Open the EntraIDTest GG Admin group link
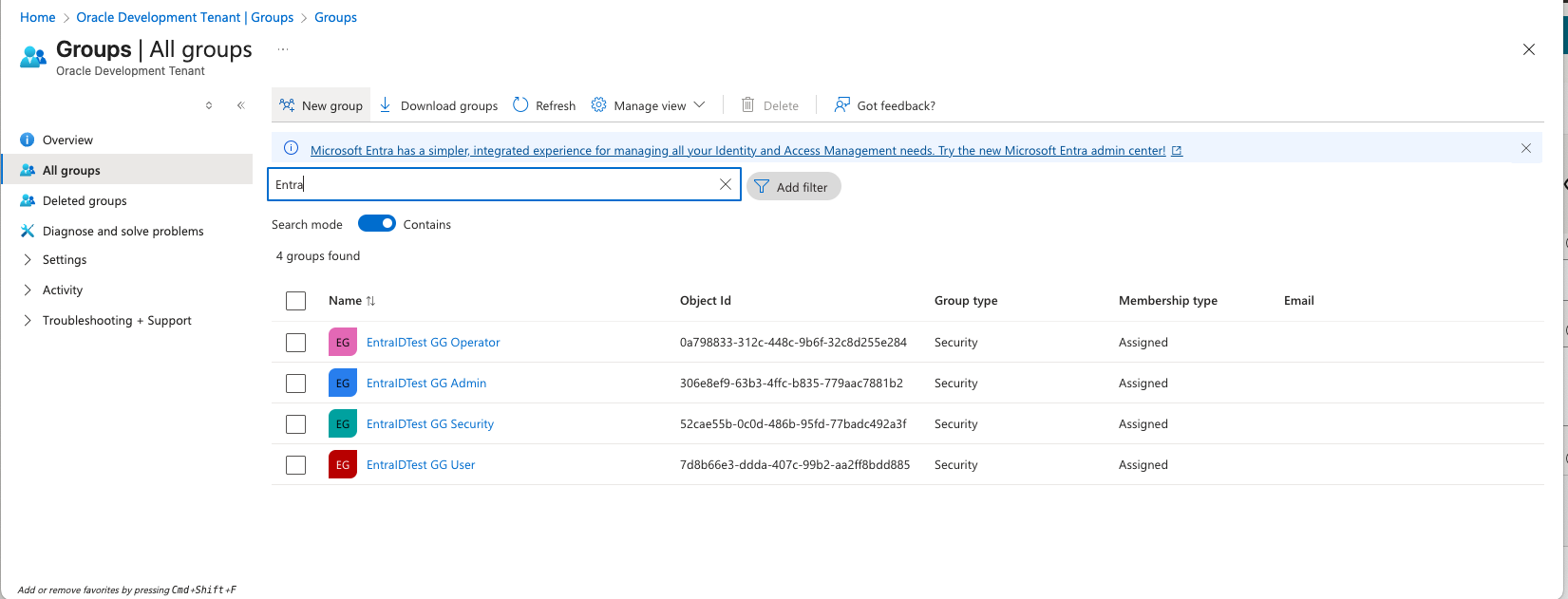This screenshot has height=599, width=1568. [x=426, y=384]
